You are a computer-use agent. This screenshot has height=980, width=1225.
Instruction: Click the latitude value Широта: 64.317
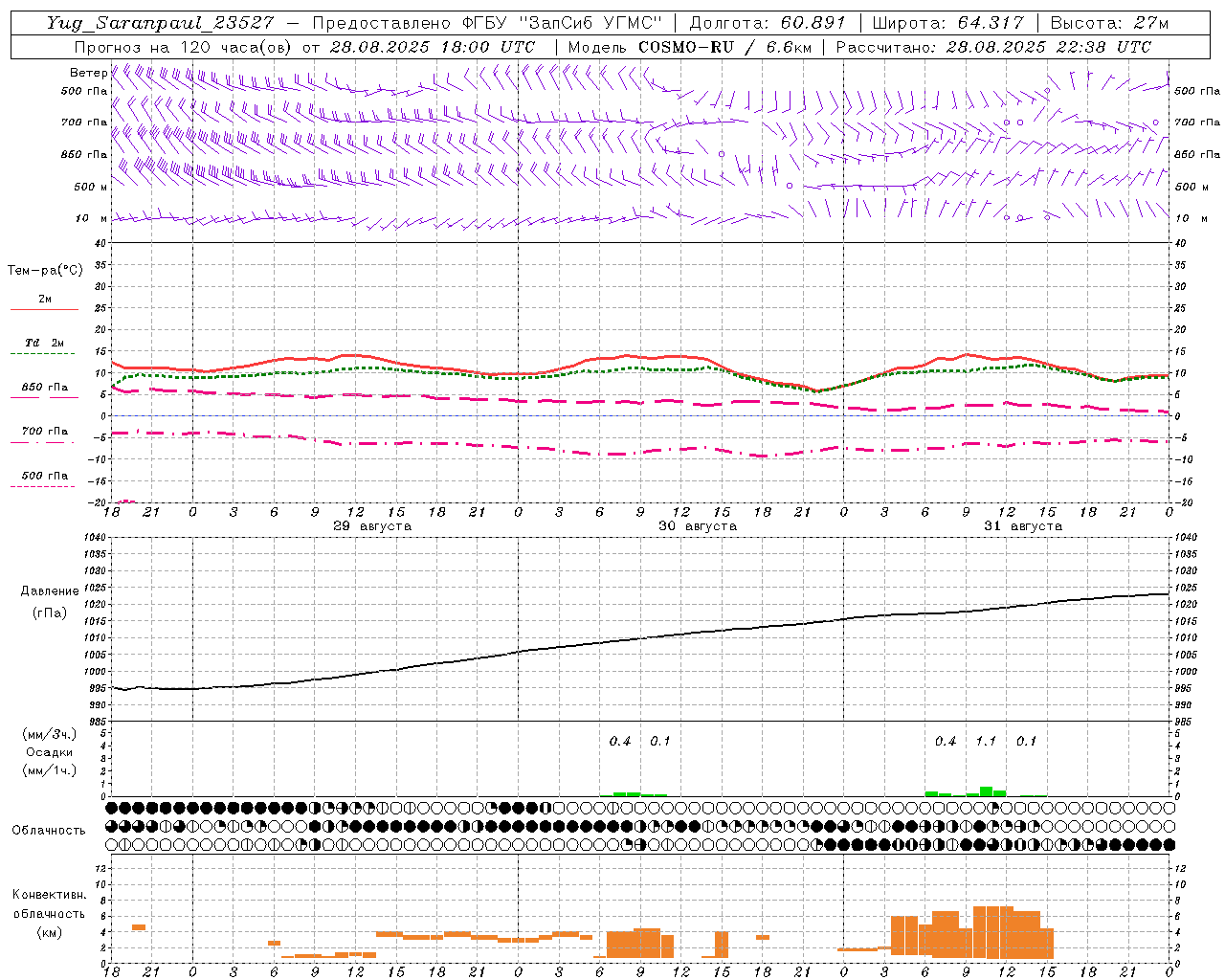coord(948,23)
